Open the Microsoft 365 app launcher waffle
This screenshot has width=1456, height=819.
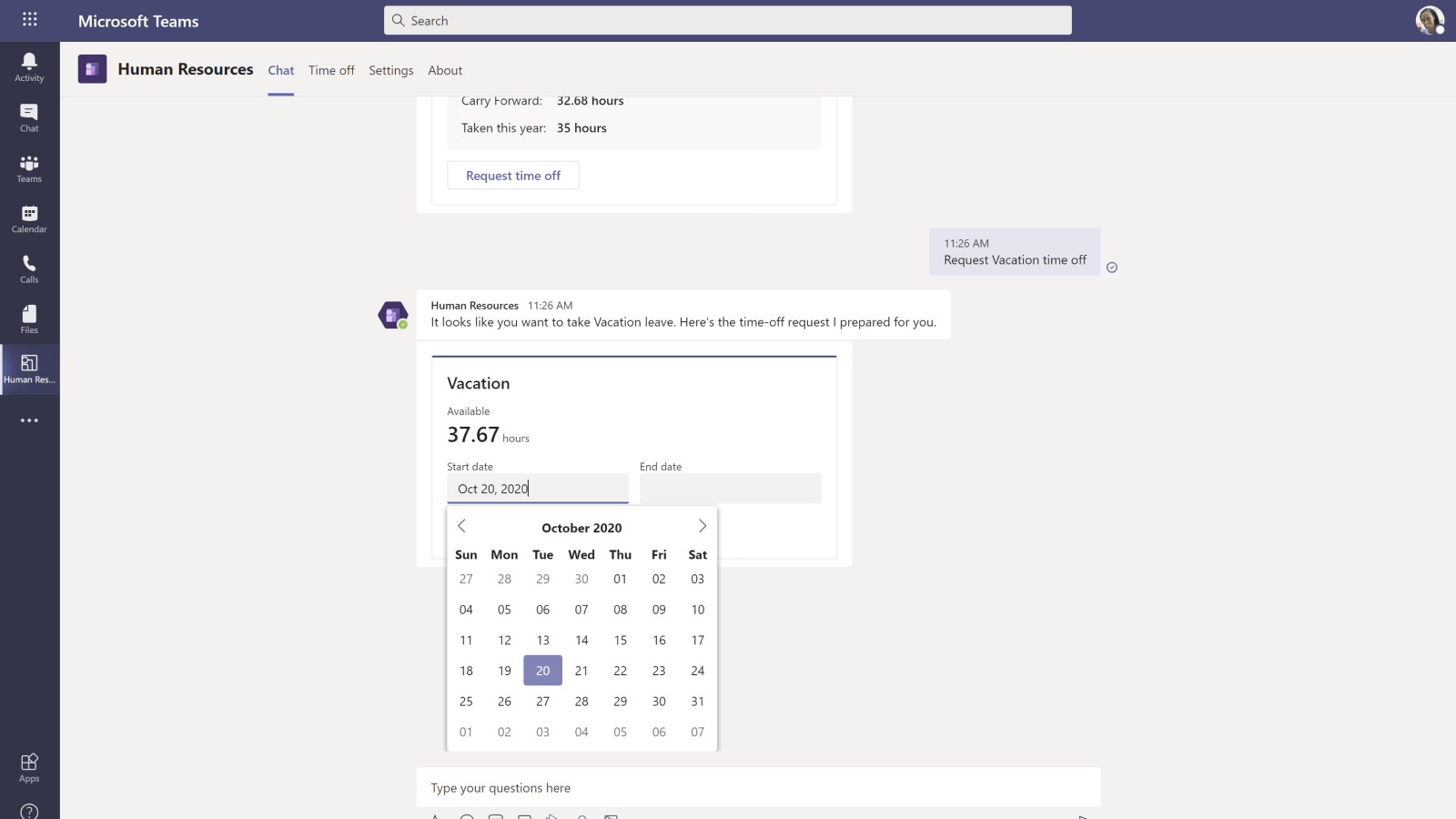(29, 19)
